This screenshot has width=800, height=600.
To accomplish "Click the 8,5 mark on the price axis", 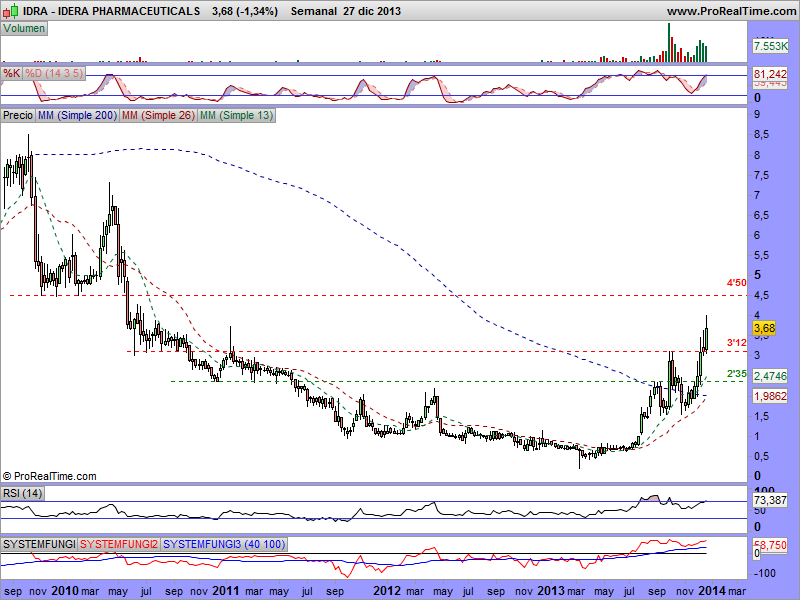I will 762,135.
